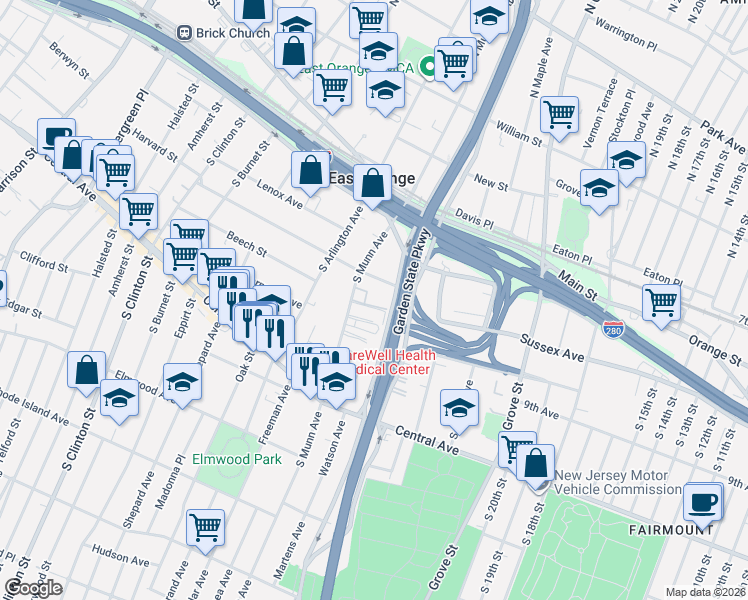Click the Watson Ave street label

[x=332, y=448]
